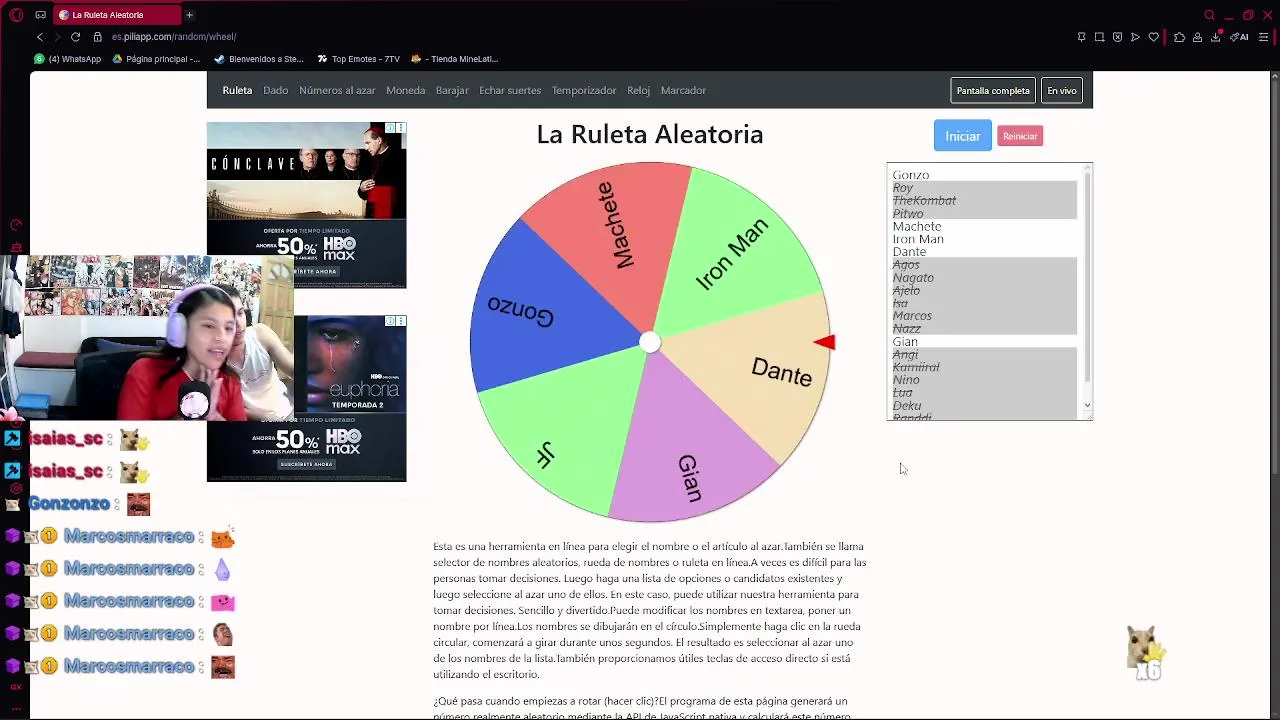Go back to the previous page
Screen dimensions: 1280x720
click(x=40, y=37)
